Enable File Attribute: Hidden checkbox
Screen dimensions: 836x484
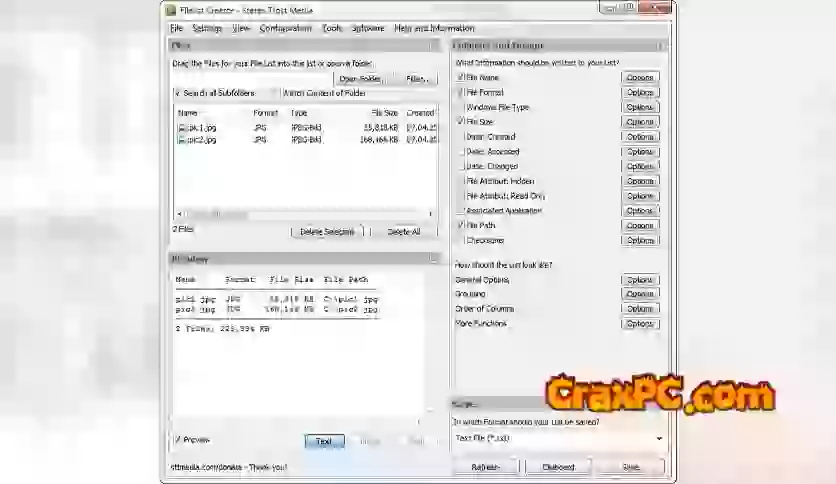tap(461, 181)
